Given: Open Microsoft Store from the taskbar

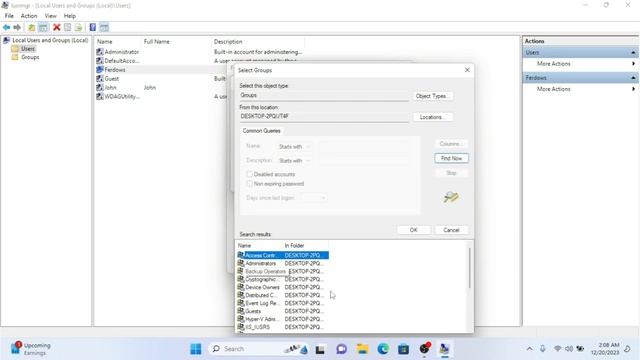Looking at the screenshot, I should click(x=404, y=349).
